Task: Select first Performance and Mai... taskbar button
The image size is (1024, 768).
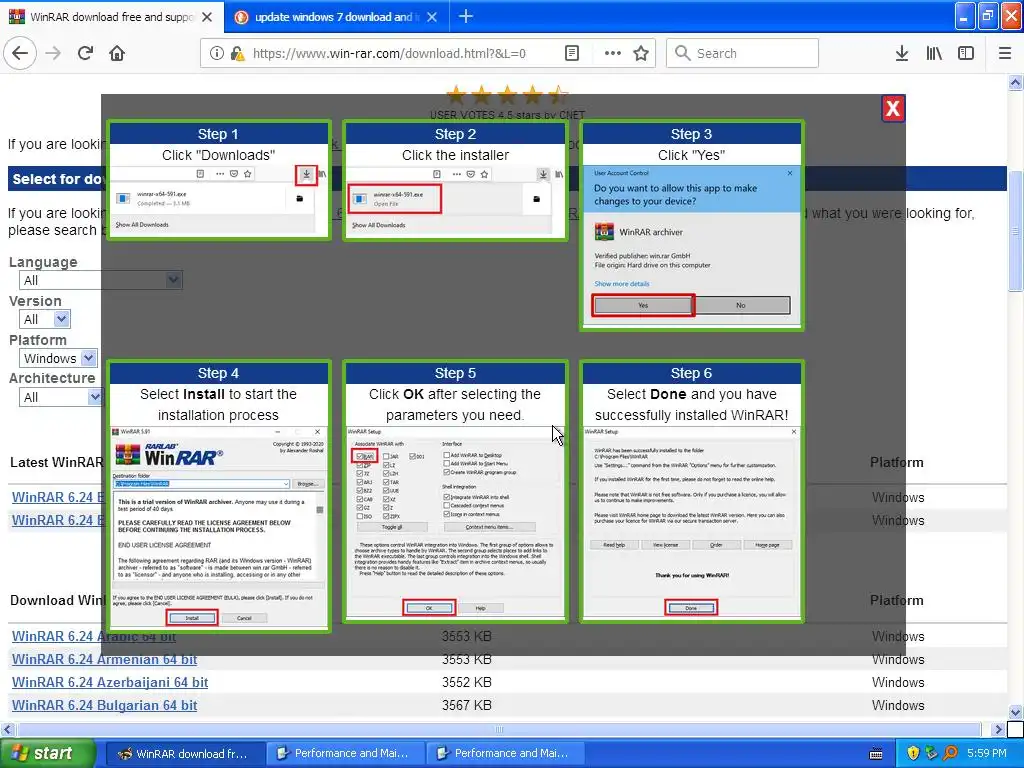Action: point(344,754)
